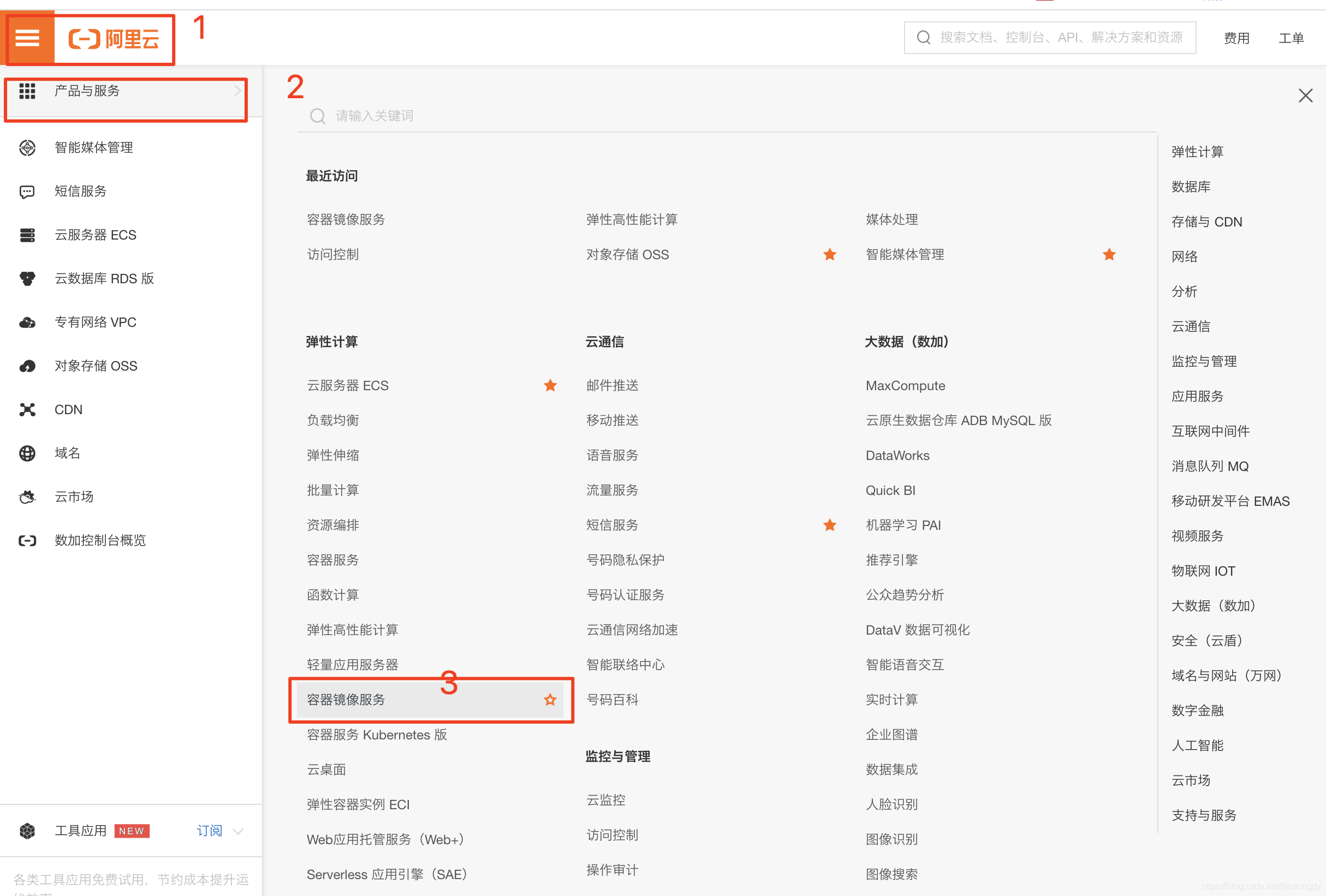Open the hamburger menu icon
Image resolution: width=1326 pixels, height=896 pixels.
[27, 38]
